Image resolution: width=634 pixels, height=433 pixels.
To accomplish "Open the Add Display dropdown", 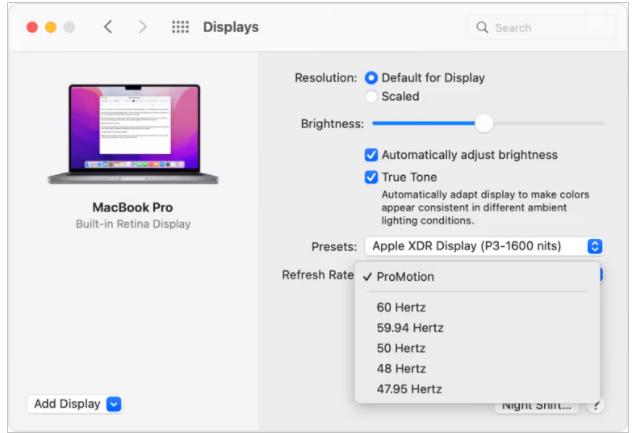I will [x=74, y=404].
